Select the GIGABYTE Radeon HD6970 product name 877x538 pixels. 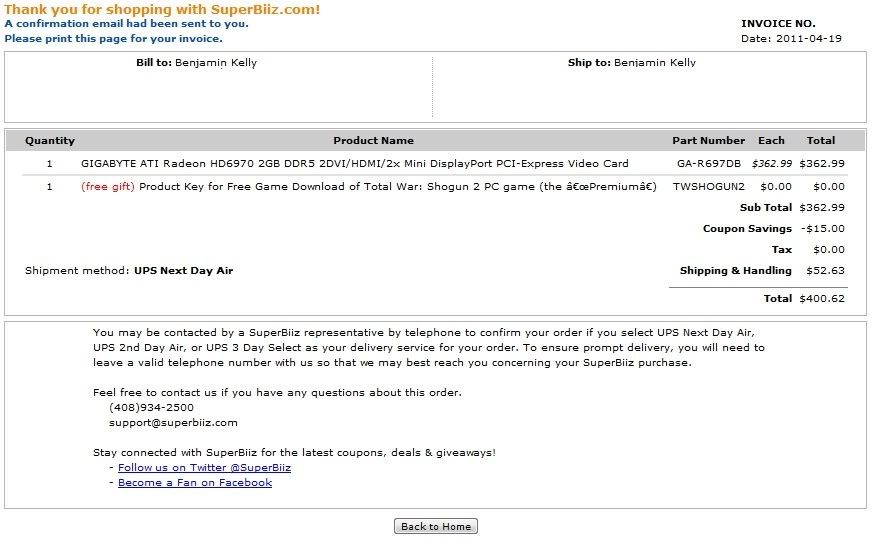click(355, 163)
